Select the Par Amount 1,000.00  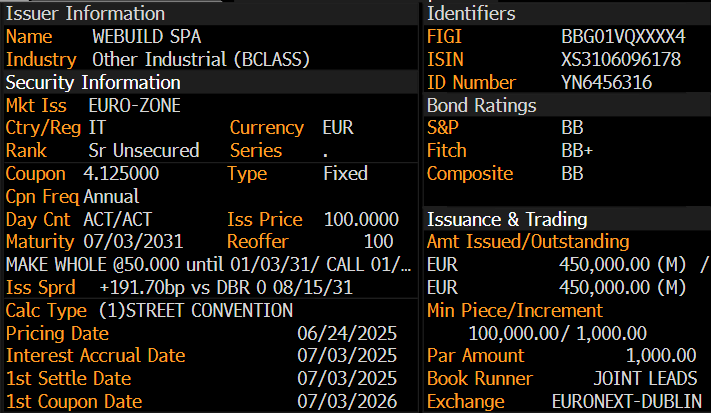click(661, 356)
